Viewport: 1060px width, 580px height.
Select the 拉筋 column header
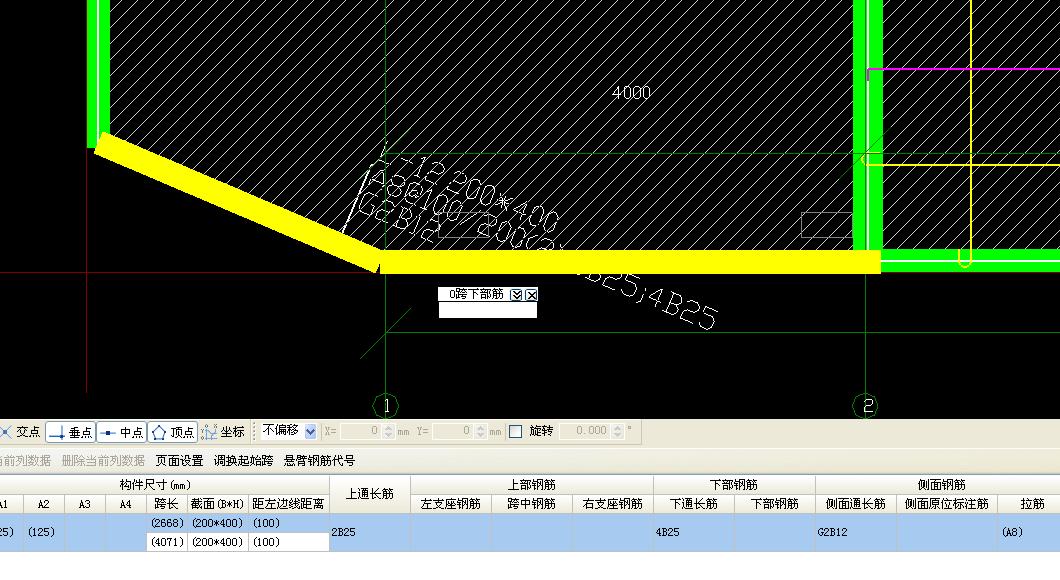(x=1032, y=504)
